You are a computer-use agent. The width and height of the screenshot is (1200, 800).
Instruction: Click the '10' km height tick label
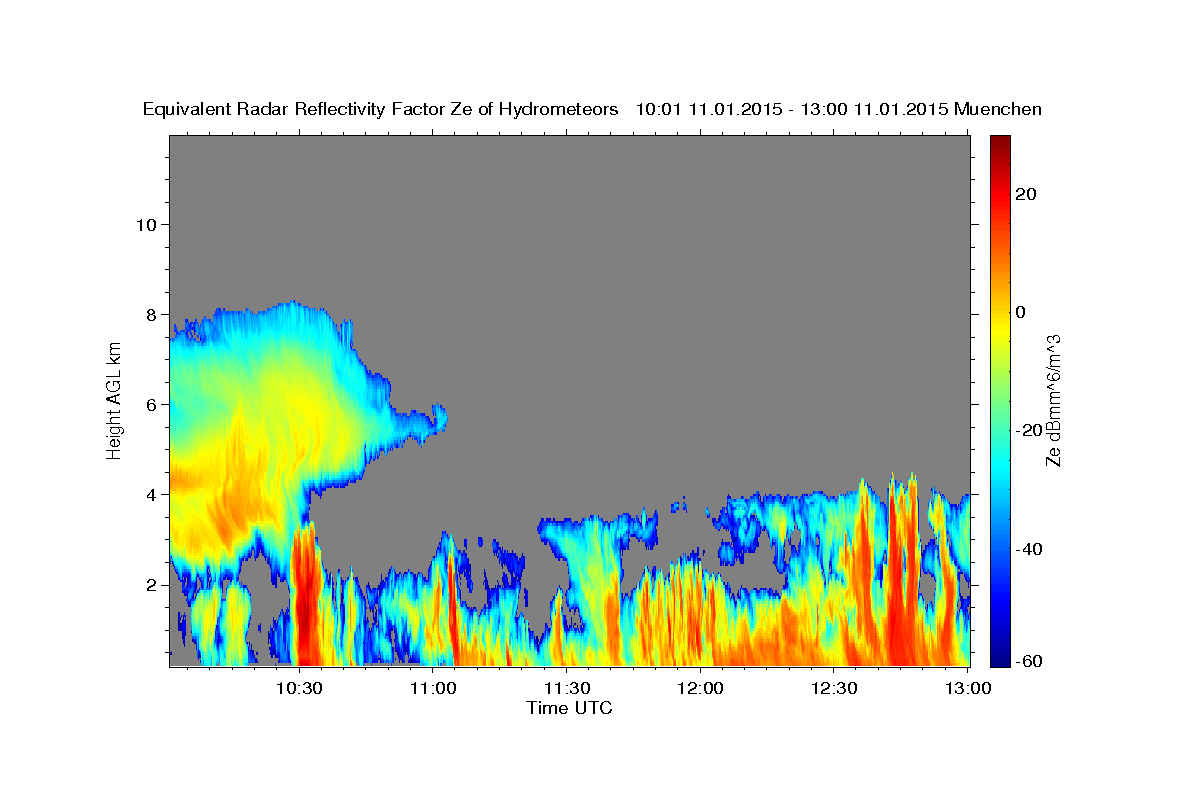tap(147, 224)
